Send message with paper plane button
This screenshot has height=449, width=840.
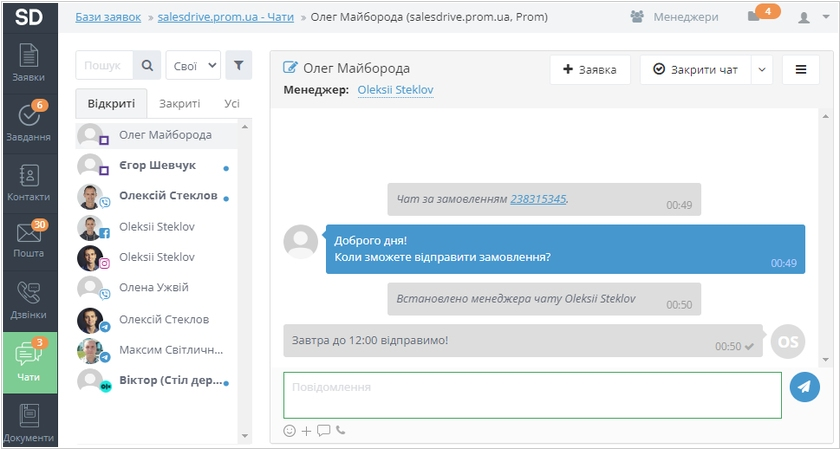point(804,388)
